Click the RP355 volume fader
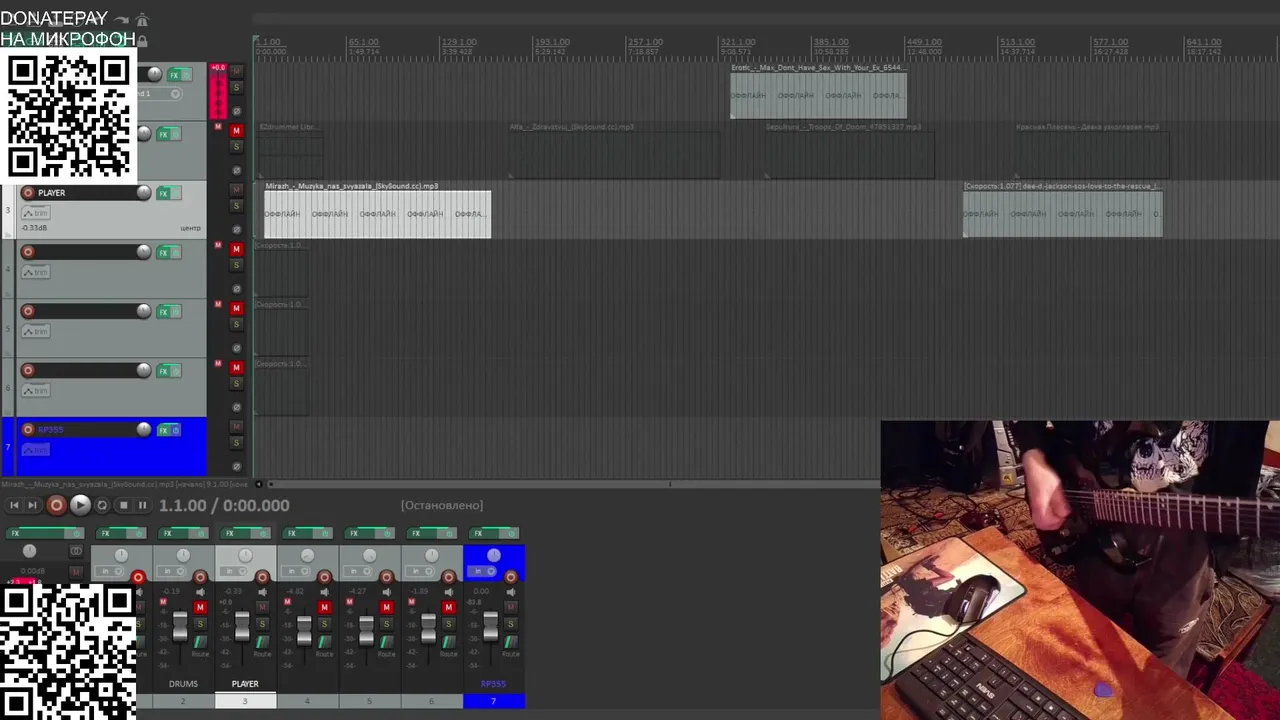Image resolution: width=1280 pixels, height=720 pixels. click(490, 625)
